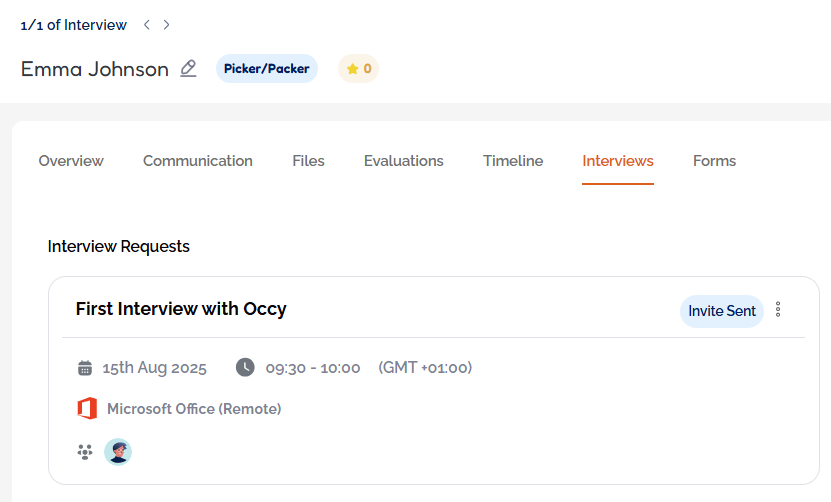The width and height of the screenshot is (831, 502).
Task: Open the First Interview with Occy title
Action: tap(181, 309)
